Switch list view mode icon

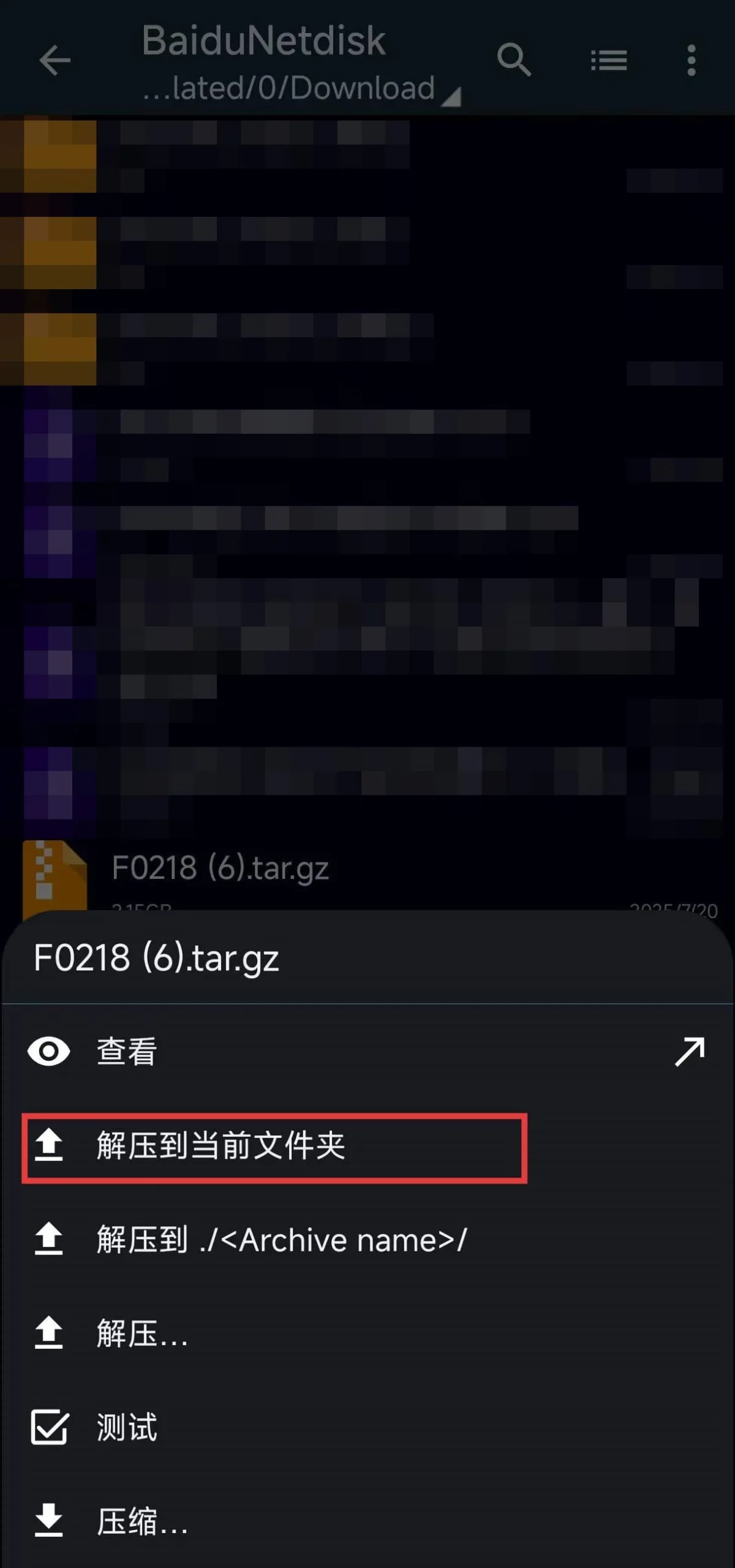[x=608, y=60]
